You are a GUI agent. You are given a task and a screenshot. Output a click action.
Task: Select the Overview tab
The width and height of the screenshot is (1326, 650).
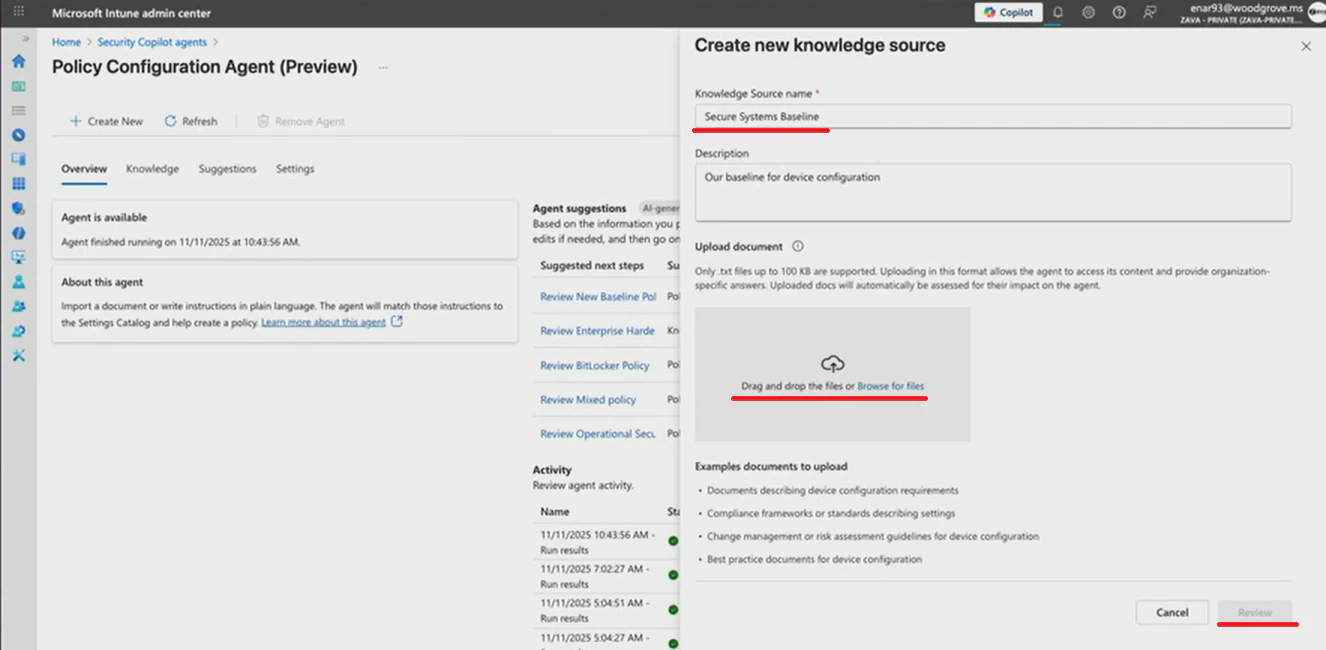(84, 169)
